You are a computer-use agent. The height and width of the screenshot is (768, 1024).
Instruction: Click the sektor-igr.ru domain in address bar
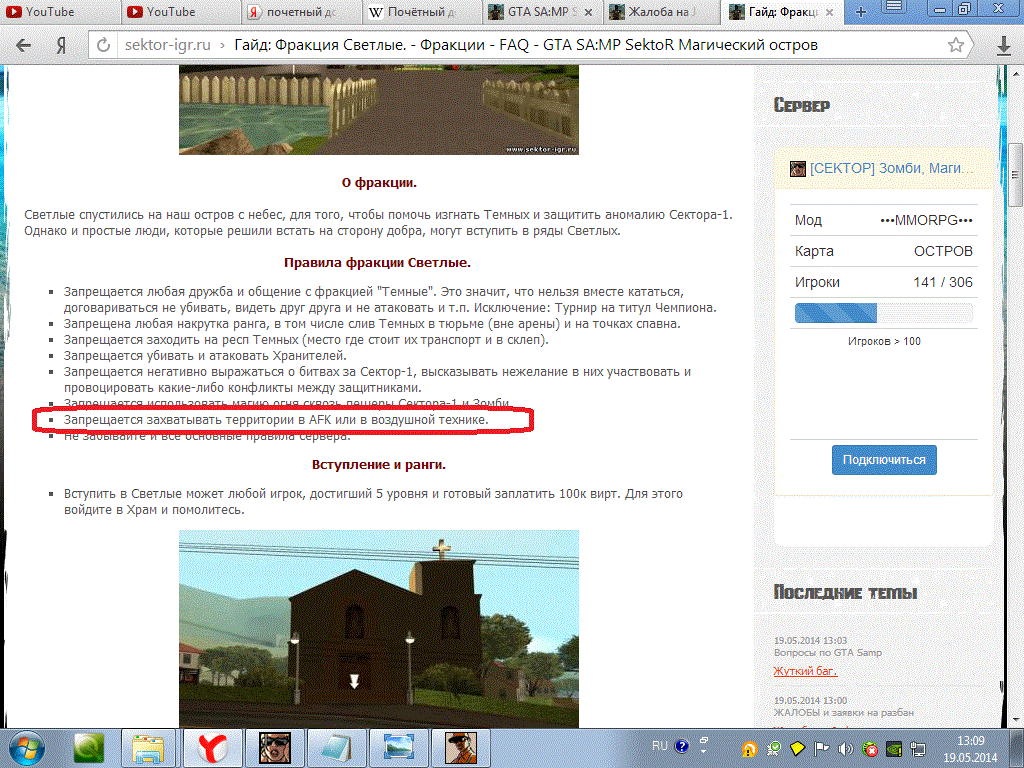168,45
